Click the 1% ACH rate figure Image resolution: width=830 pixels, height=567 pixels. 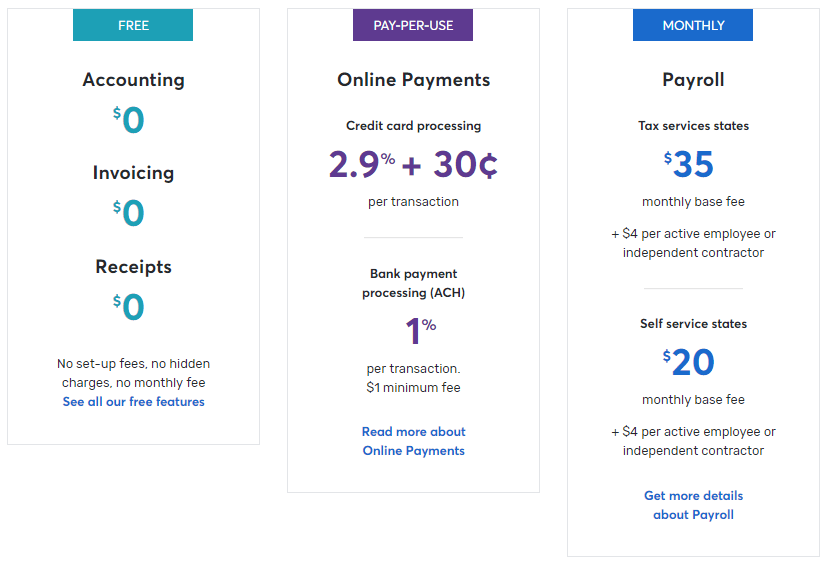coord(421,331)
